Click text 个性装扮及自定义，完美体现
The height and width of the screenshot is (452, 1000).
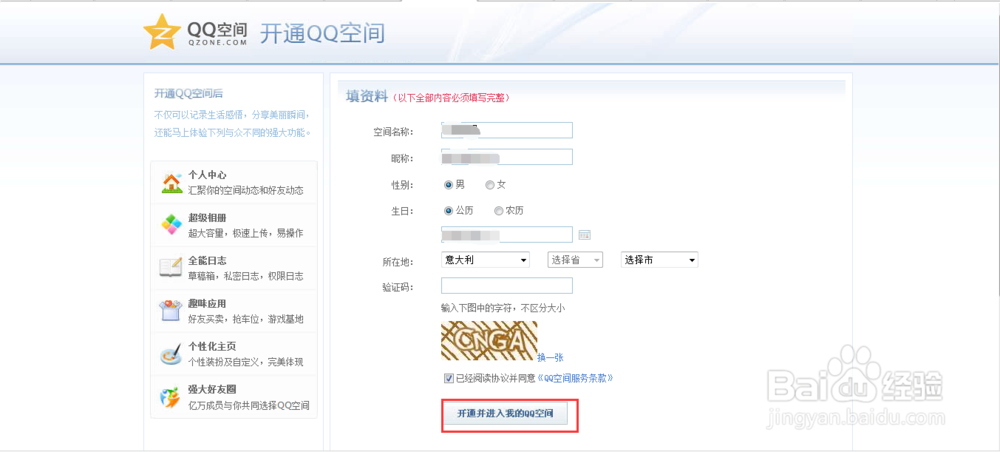(246, 362)
